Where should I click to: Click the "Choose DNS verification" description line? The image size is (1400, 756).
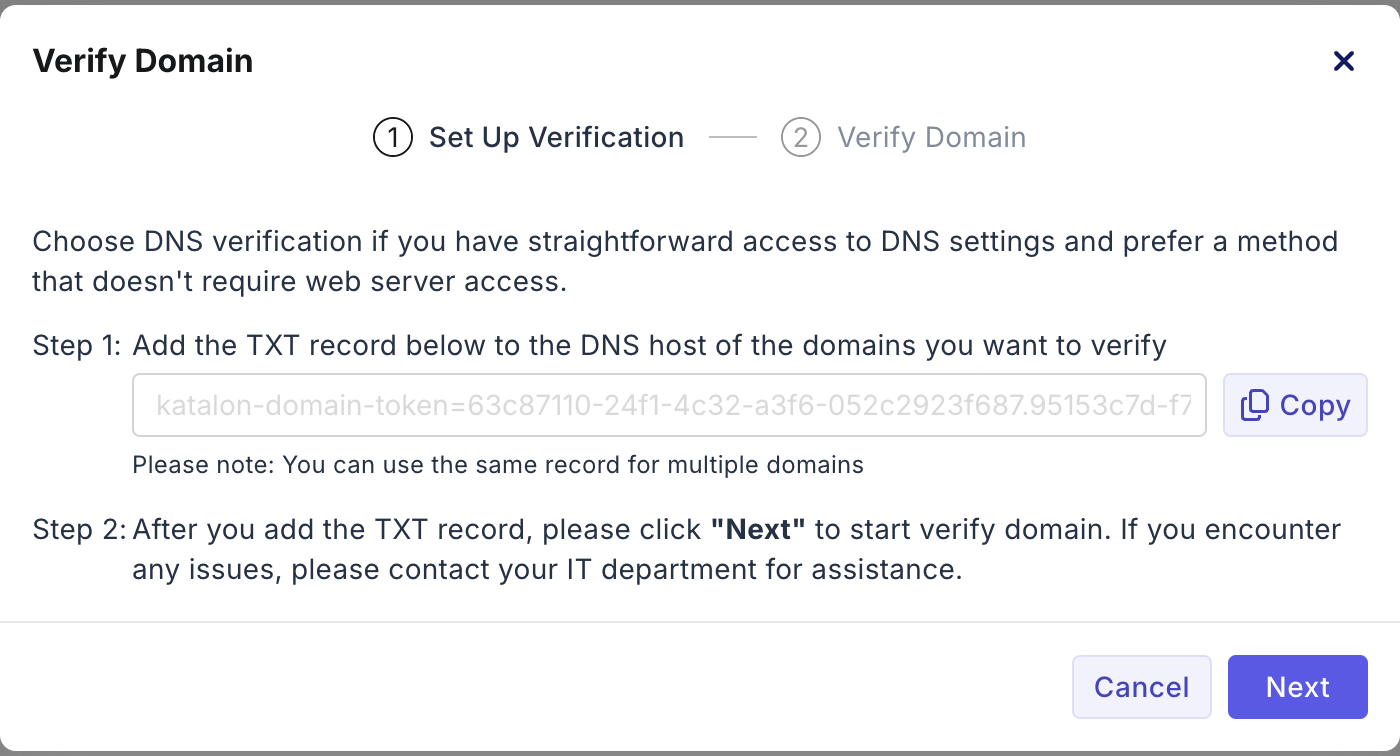point(684,242)
